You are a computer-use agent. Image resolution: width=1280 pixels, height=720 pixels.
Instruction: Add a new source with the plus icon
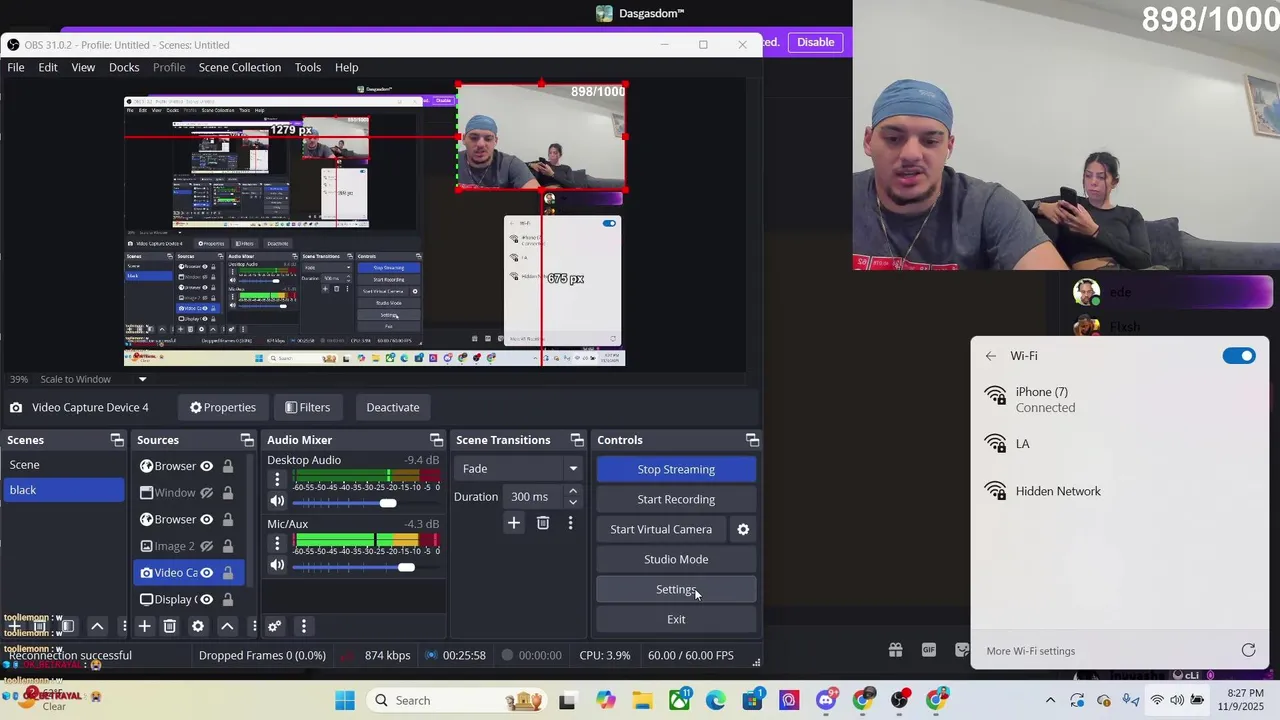(144, 626)
